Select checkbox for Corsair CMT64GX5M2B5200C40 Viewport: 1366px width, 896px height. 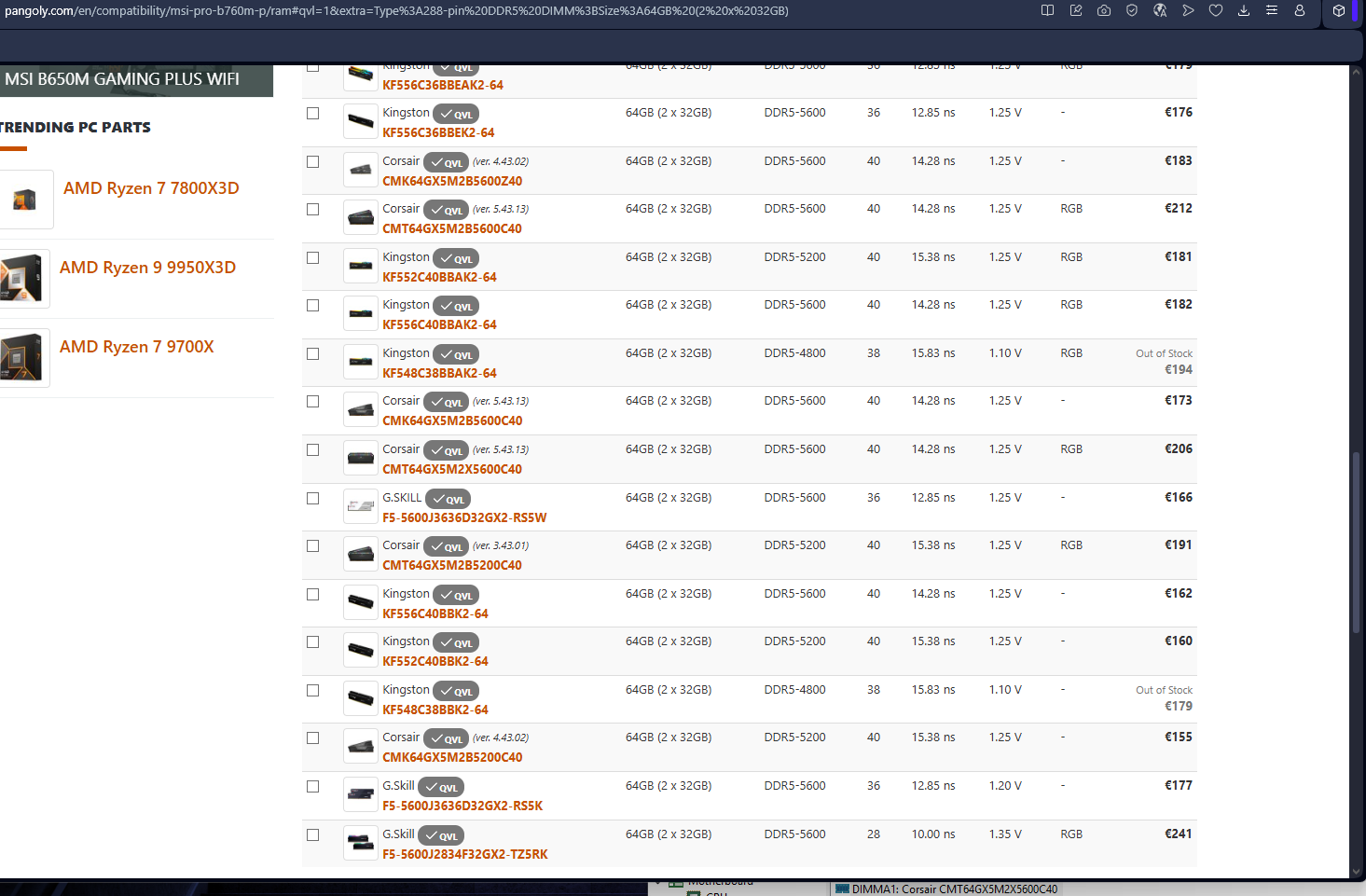[313, 545]
